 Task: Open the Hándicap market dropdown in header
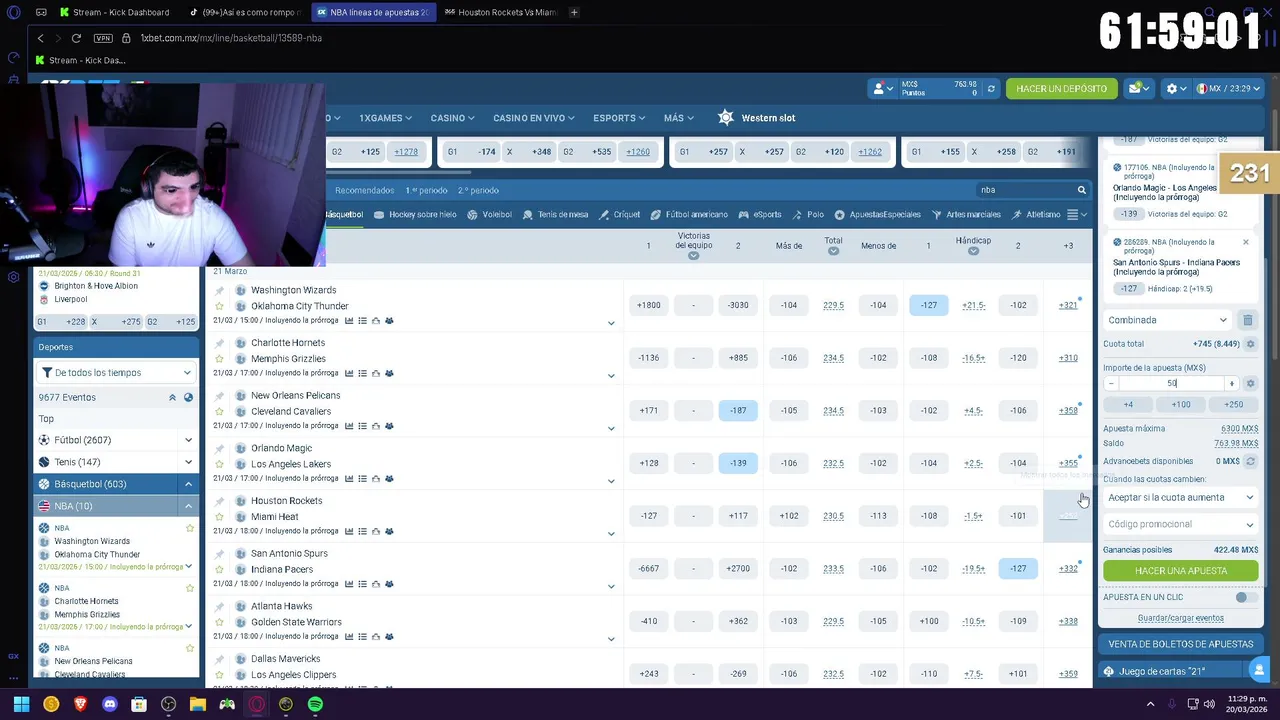(x=973, y=251)
